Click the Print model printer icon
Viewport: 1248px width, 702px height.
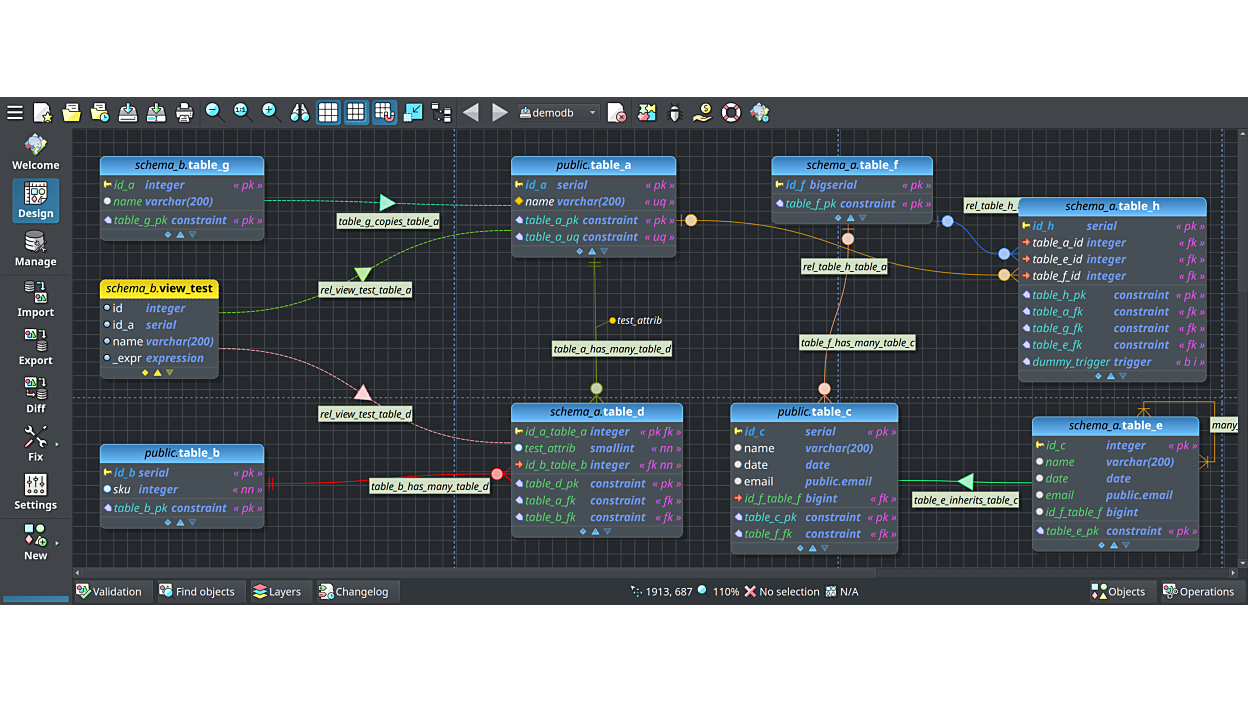point(184,113)
